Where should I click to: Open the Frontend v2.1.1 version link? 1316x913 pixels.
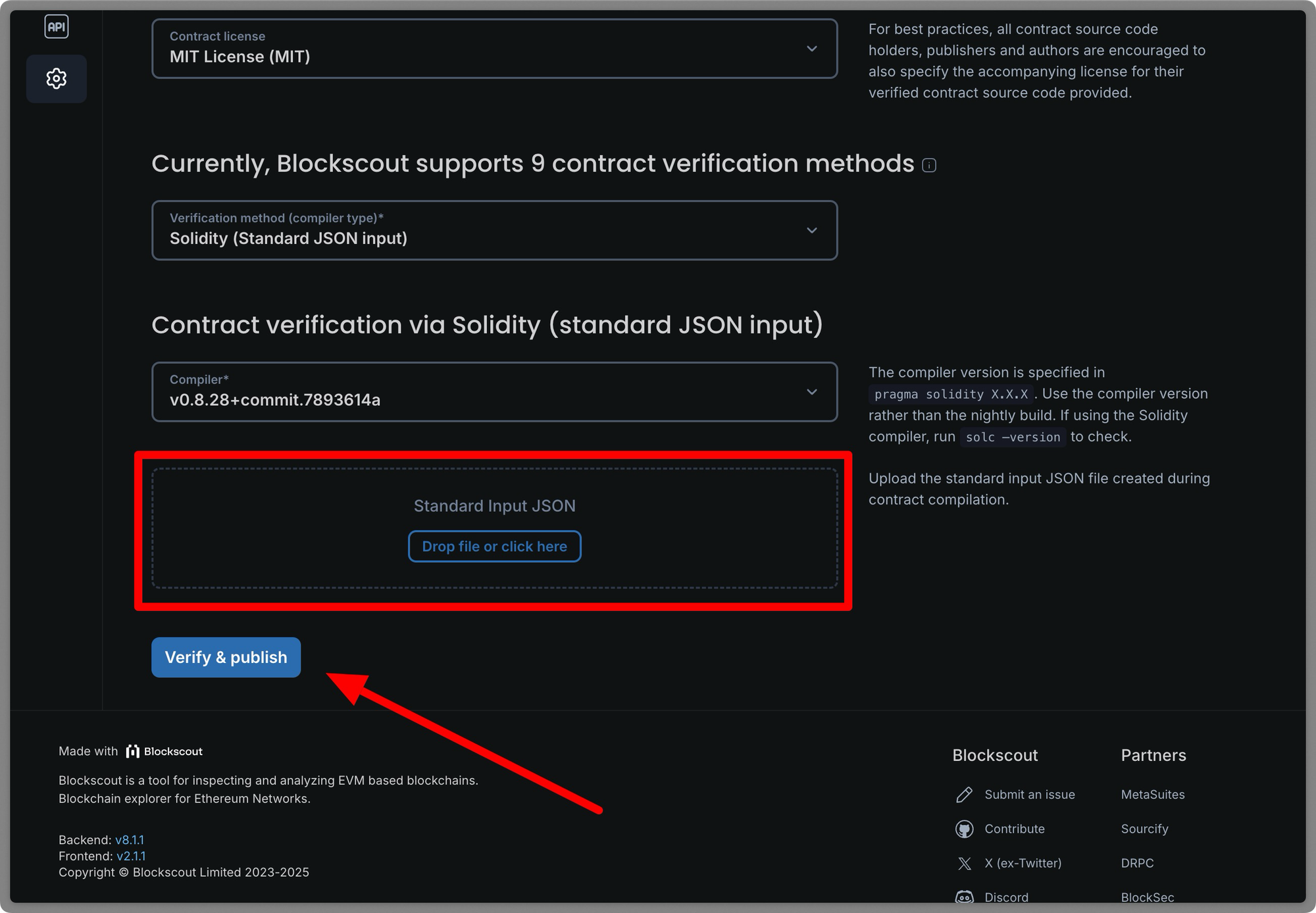click(x=131, y=856)
